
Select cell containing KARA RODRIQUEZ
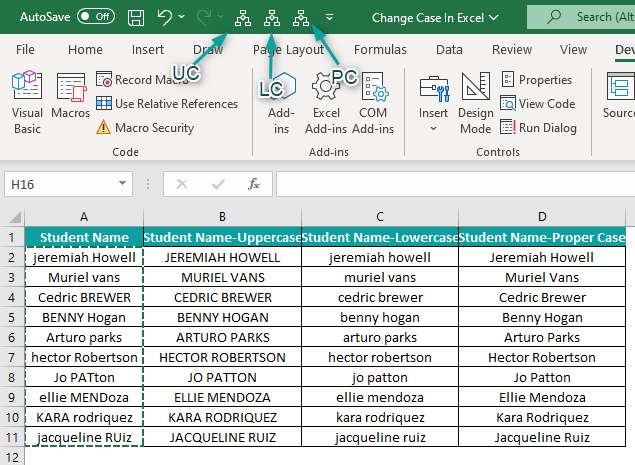pos(222,417)
